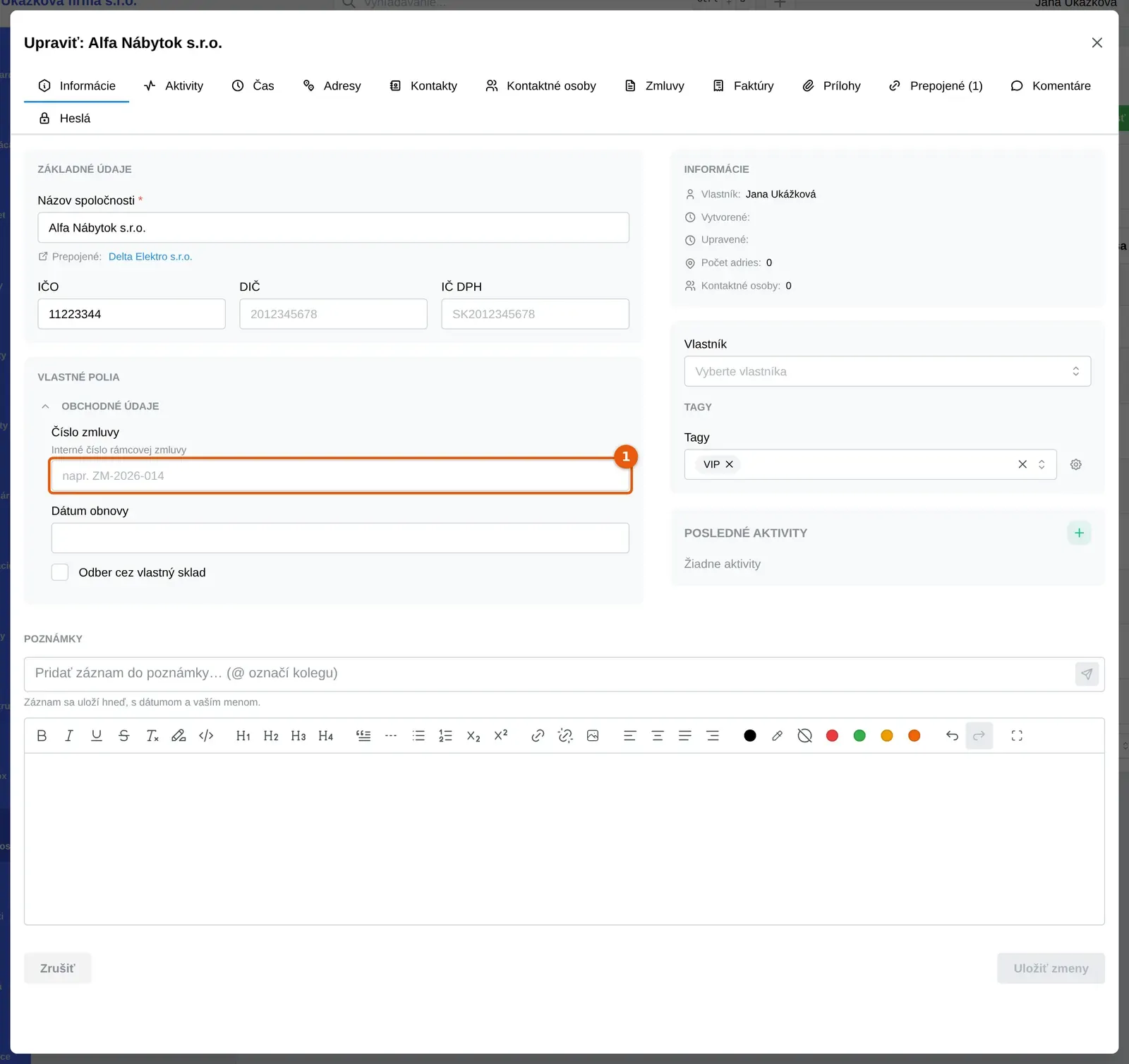Image resolution: width=1129 pixels, height=1064 pixels.
Task: Apply underline in the notes toolbar
Action: 97,736
